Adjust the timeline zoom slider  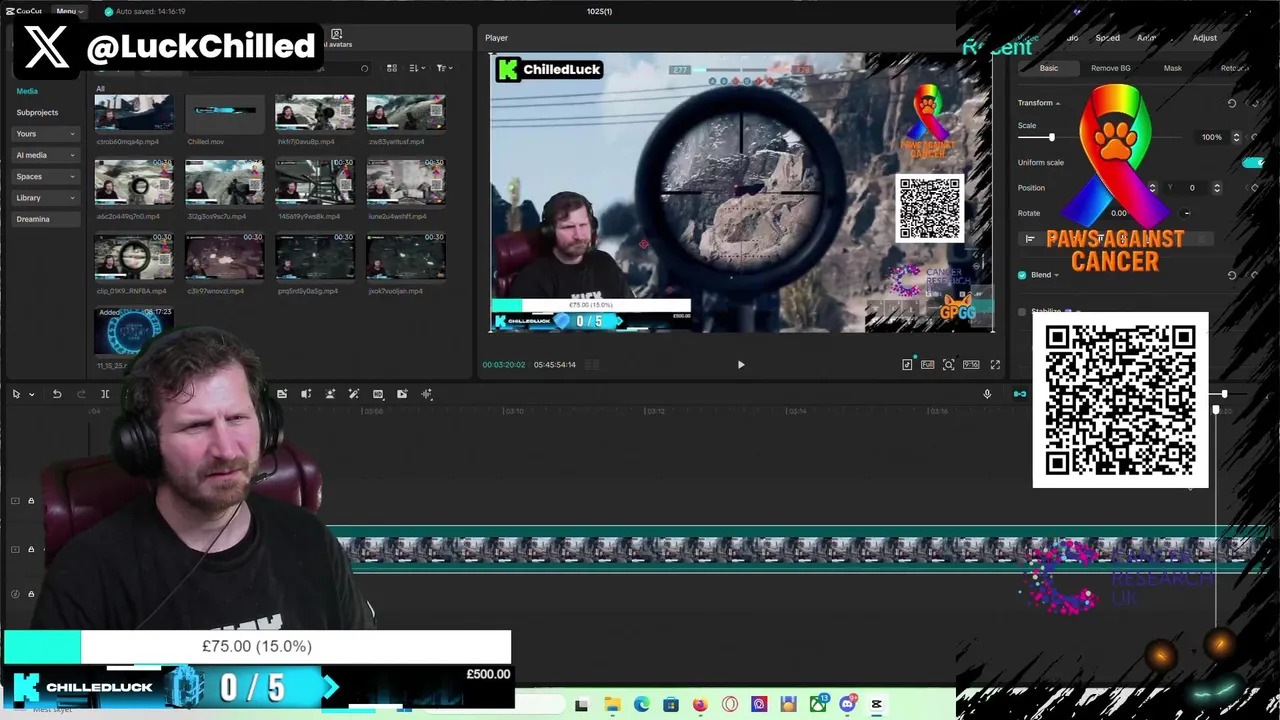pyautogui.click(x=1224, y=394)
